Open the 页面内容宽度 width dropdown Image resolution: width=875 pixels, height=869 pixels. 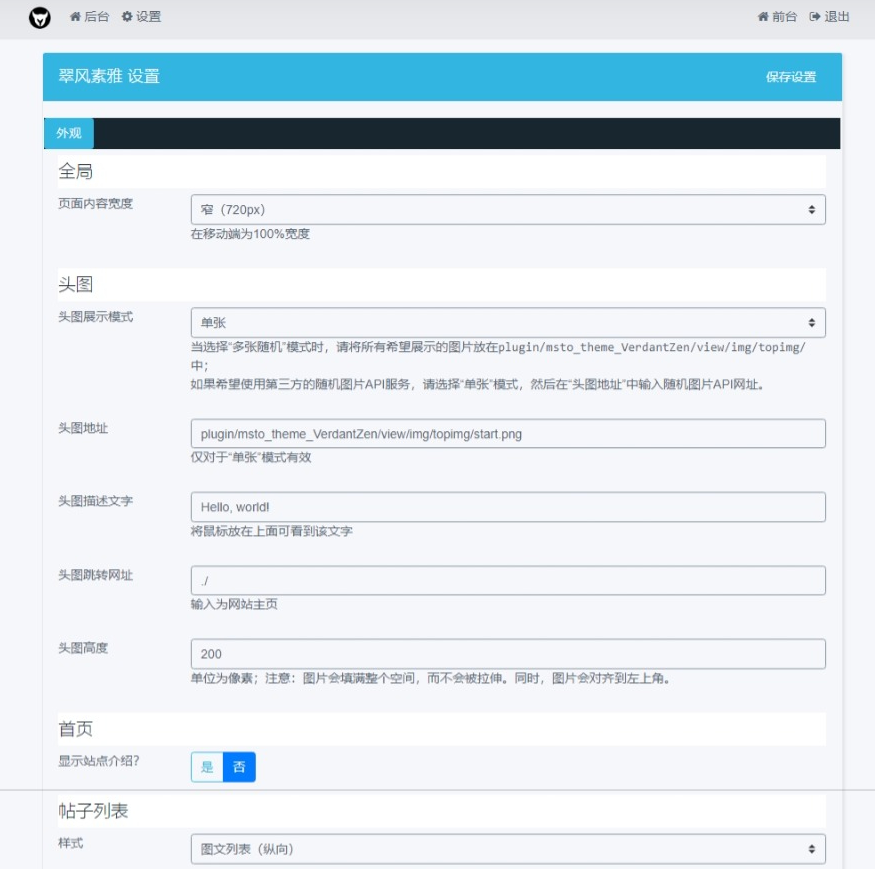coord(510,209)
